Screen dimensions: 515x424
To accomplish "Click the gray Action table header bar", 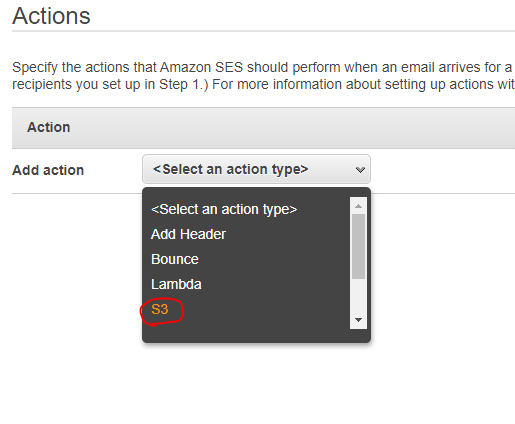I will coord(263,128).
